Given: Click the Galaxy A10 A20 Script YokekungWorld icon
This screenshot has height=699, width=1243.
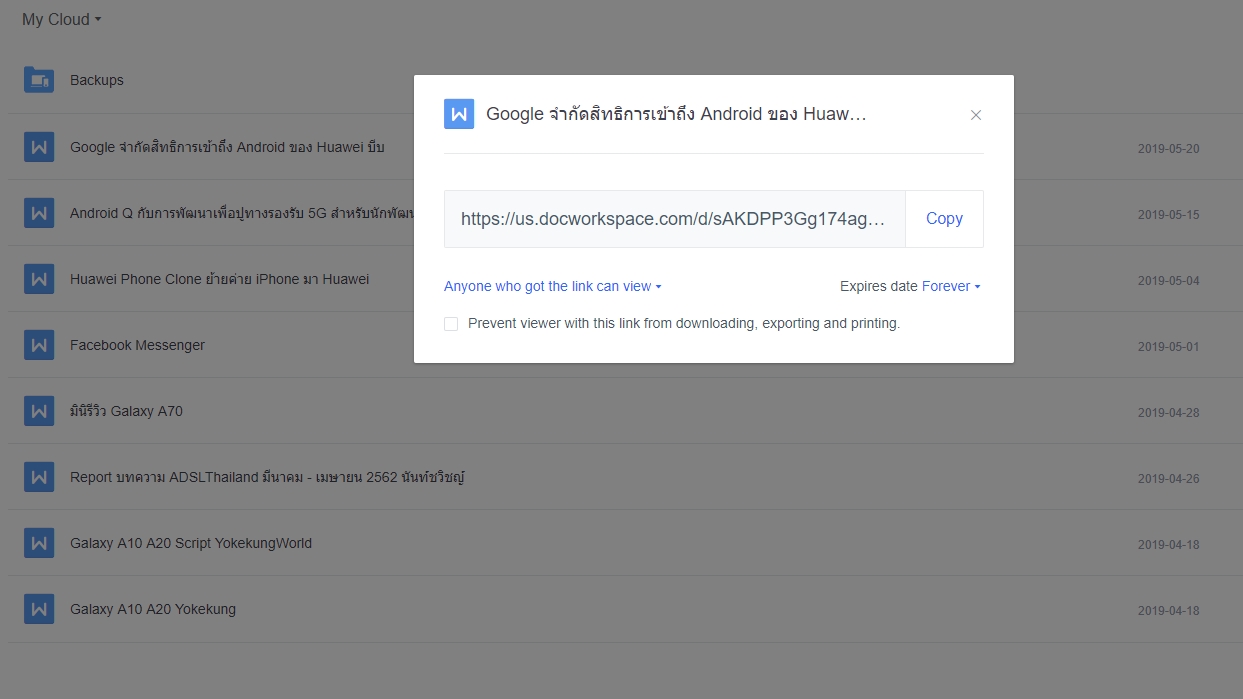Looking at the screenshot, I should coord(39,543).
